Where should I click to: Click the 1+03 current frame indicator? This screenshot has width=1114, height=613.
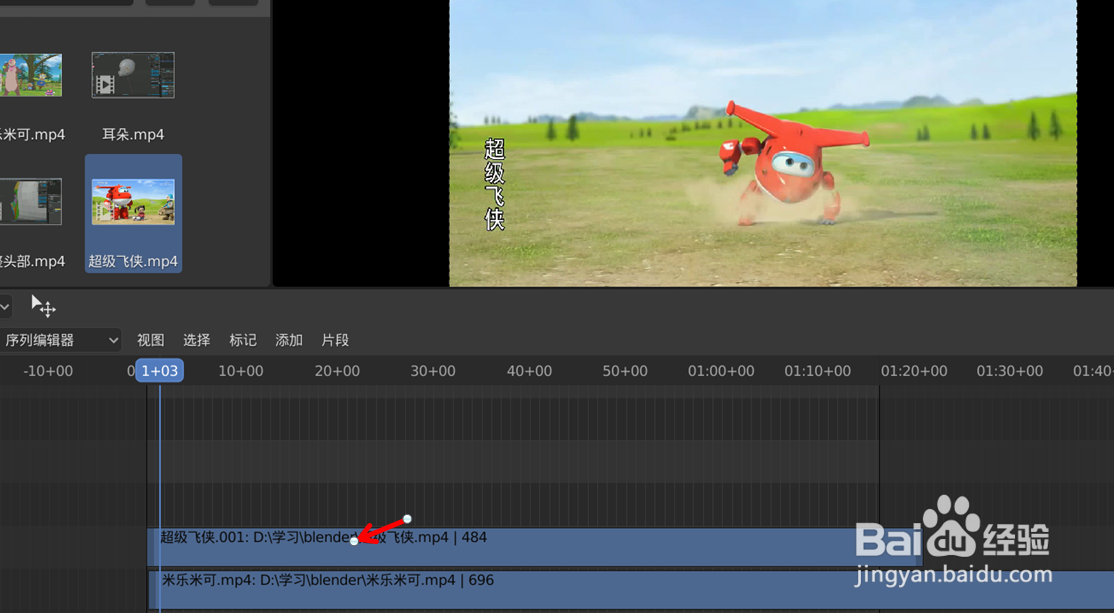click(160, 371)
